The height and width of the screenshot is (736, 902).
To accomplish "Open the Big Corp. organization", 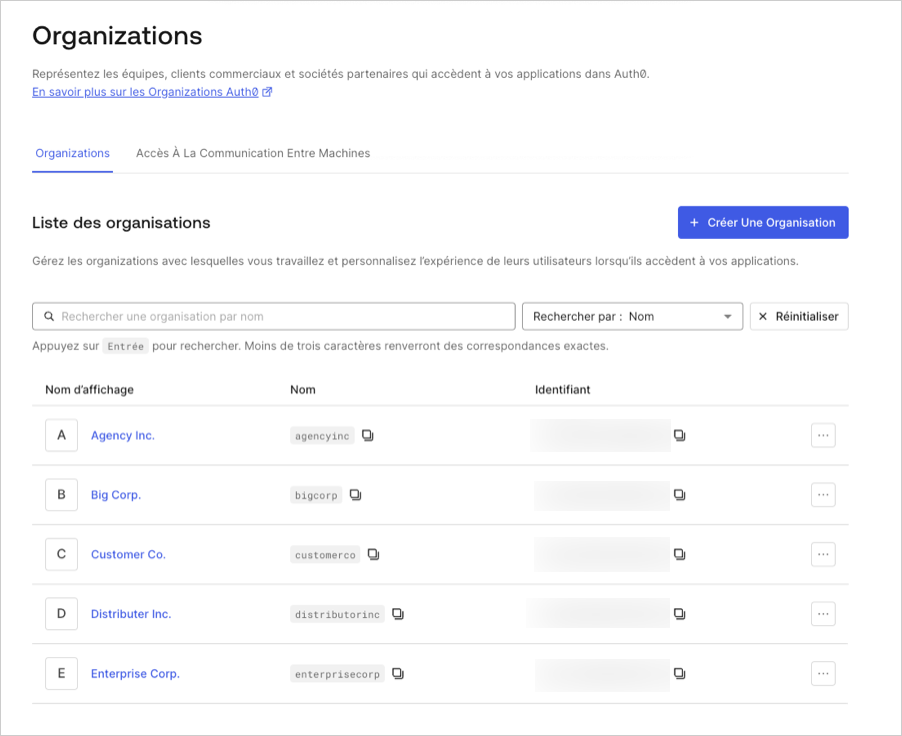I will click(x=116, y=495).
